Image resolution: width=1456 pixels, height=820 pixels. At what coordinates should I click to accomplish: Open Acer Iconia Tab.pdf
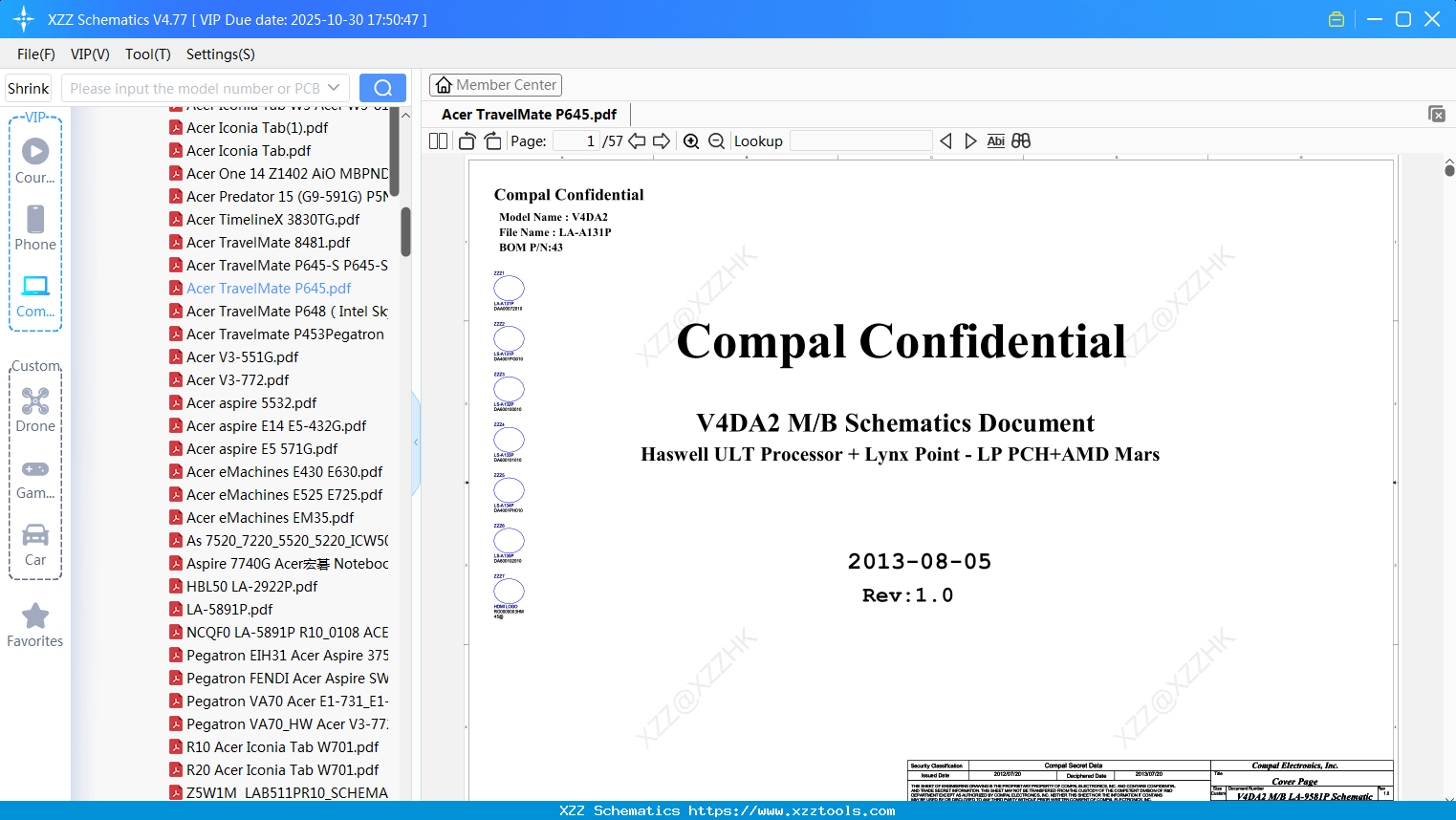240,151
